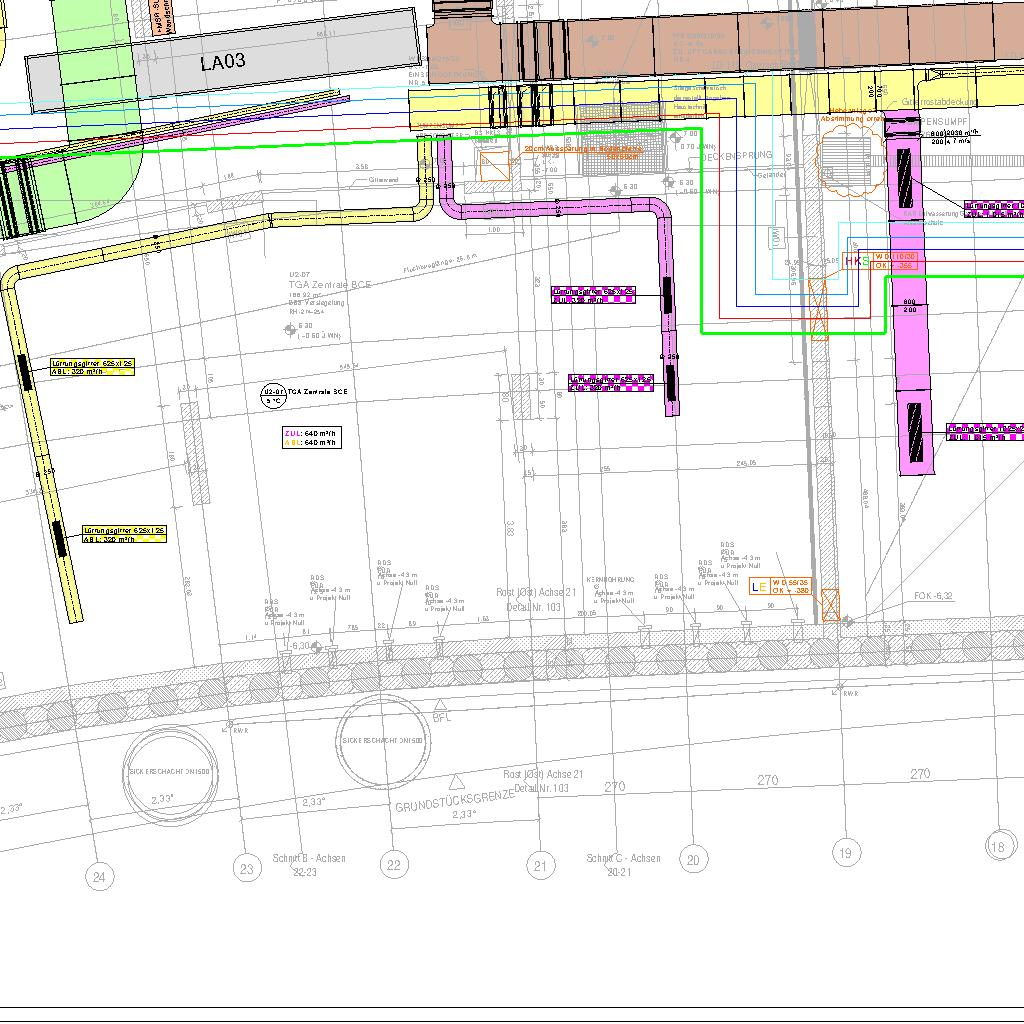The image size is (1024, 1024).
Task: Click the TGA Zentrale BCE room title
Action: 329,285
